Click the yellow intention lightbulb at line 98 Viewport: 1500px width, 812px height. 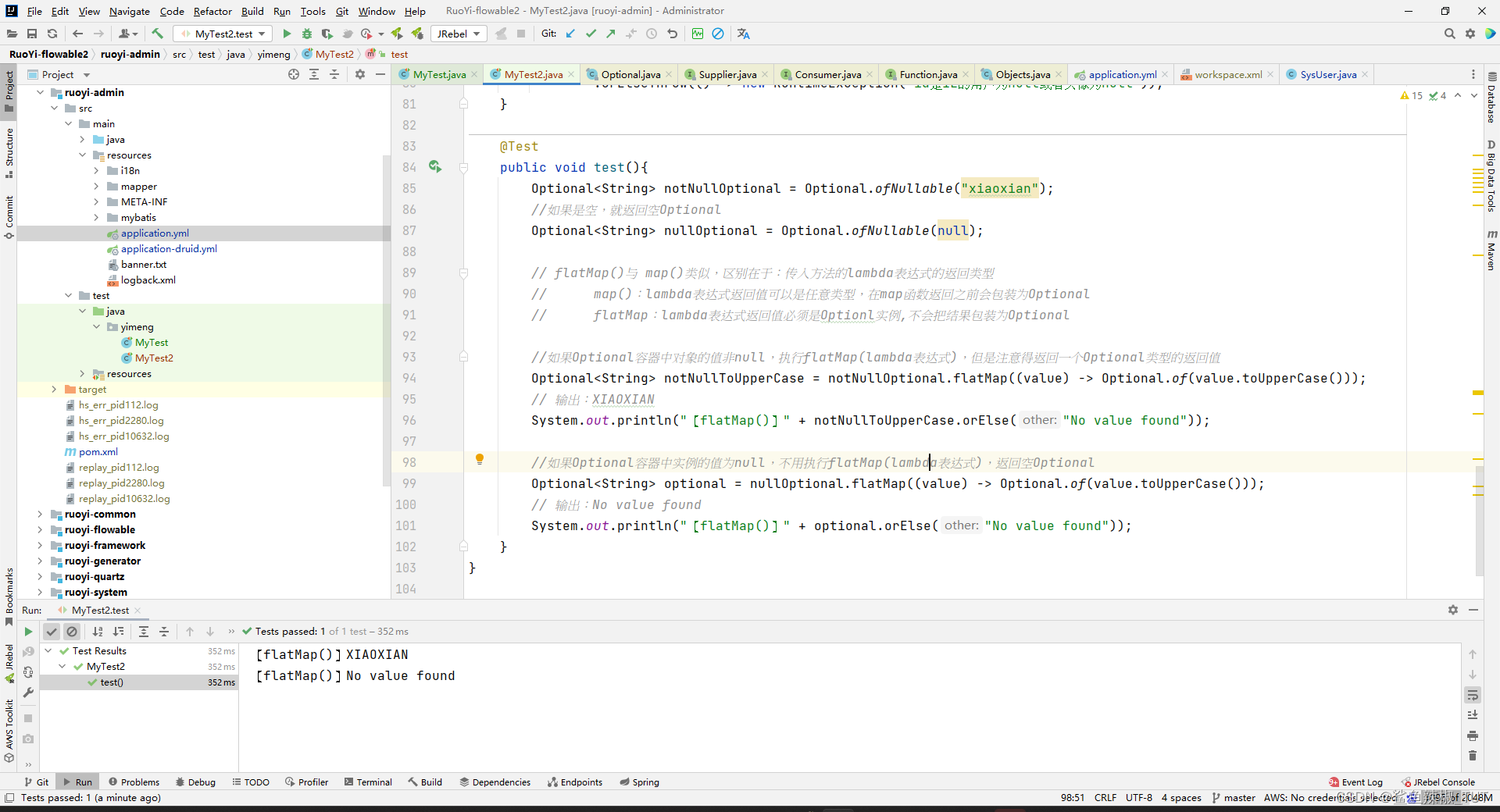click(x=480, y=459)
